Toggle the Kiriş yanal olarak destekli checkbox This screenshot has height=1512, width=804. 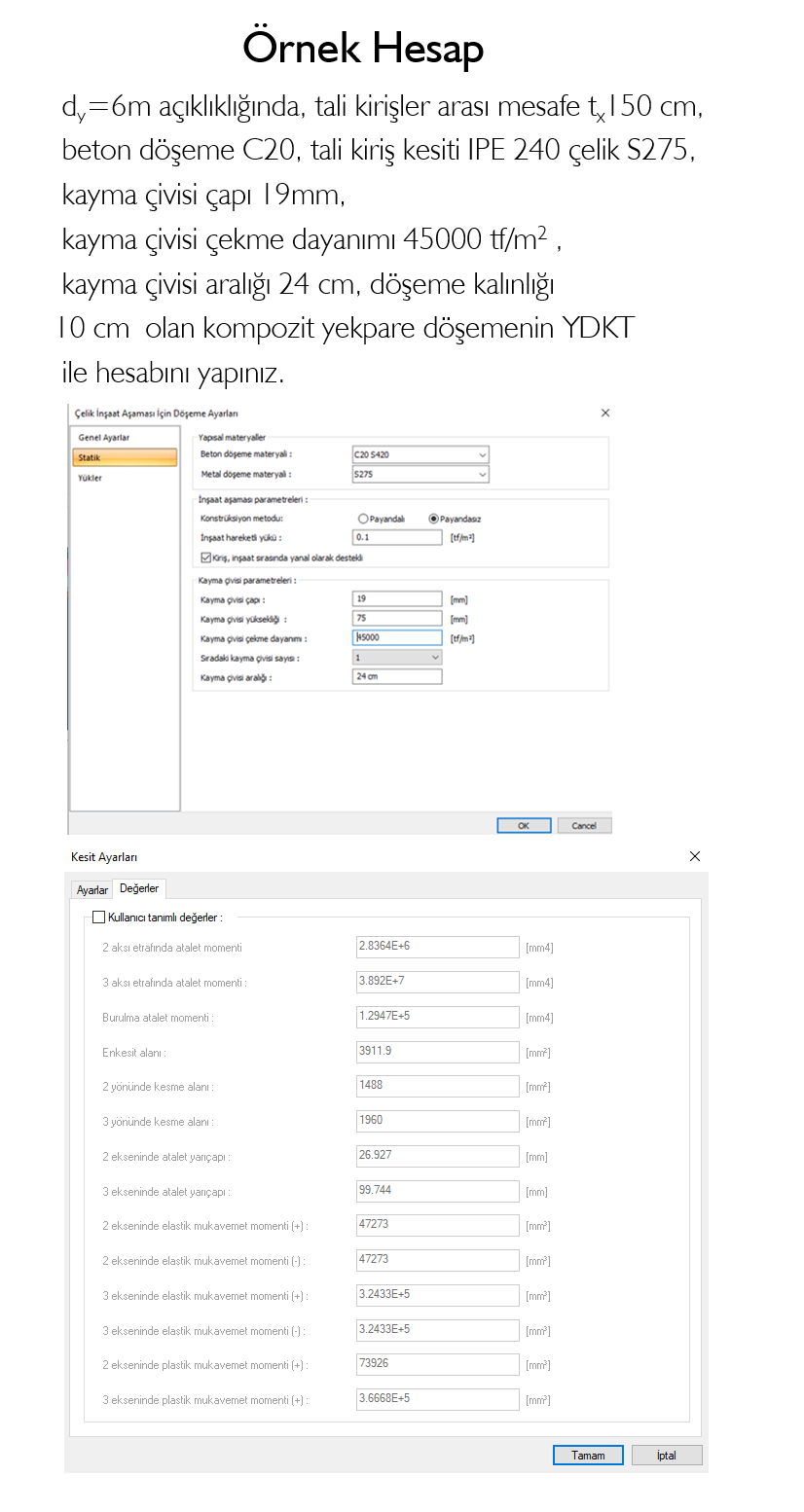pos(205,558)
